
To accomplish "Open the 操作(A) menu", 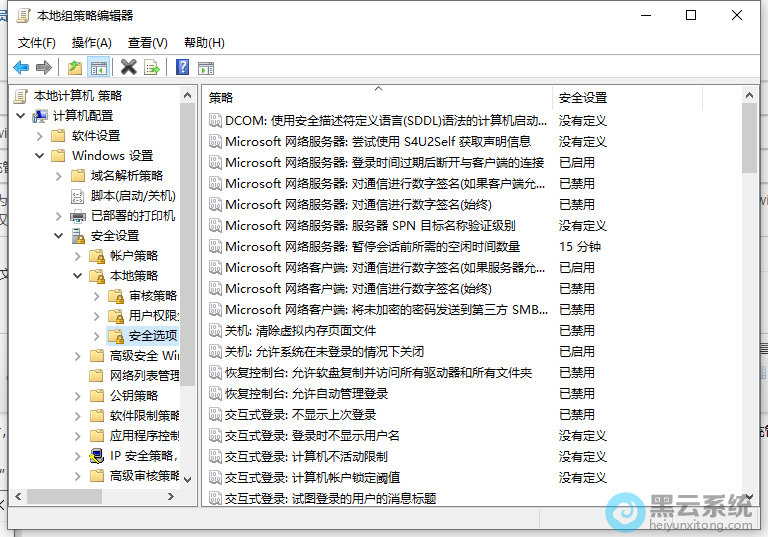I will click(x=92, y=43).
